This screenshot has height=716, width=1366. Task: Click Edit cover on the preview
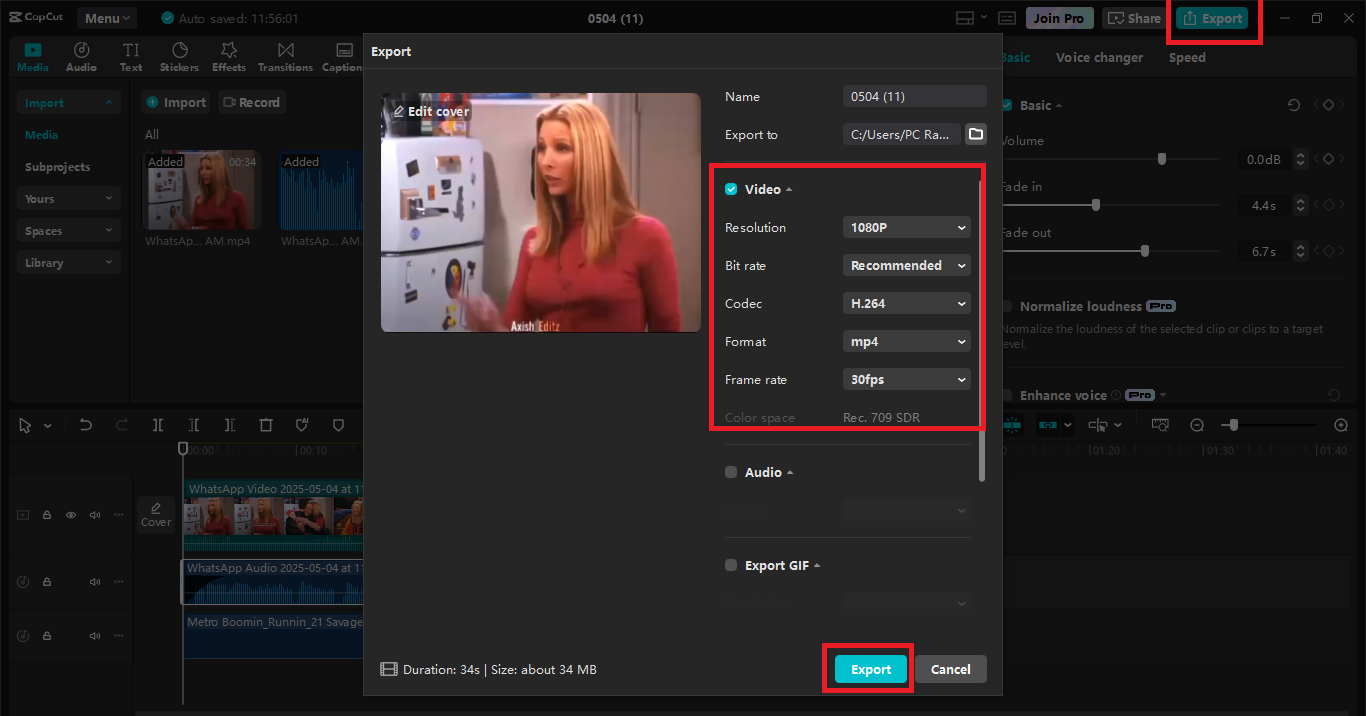tap(431, 111)
